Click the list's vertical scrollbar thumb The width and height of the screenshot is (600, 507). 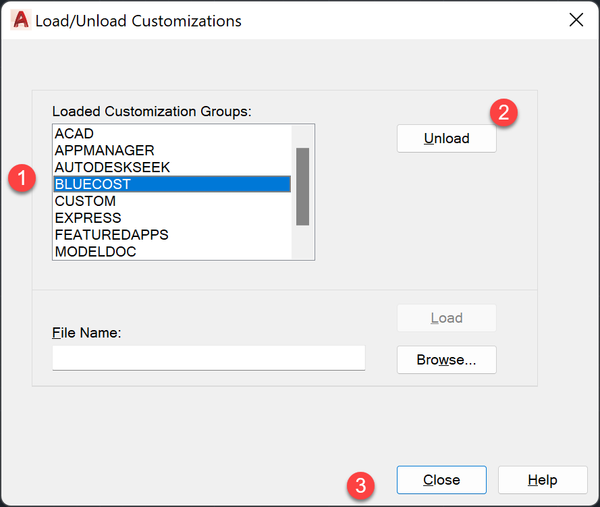302,186
